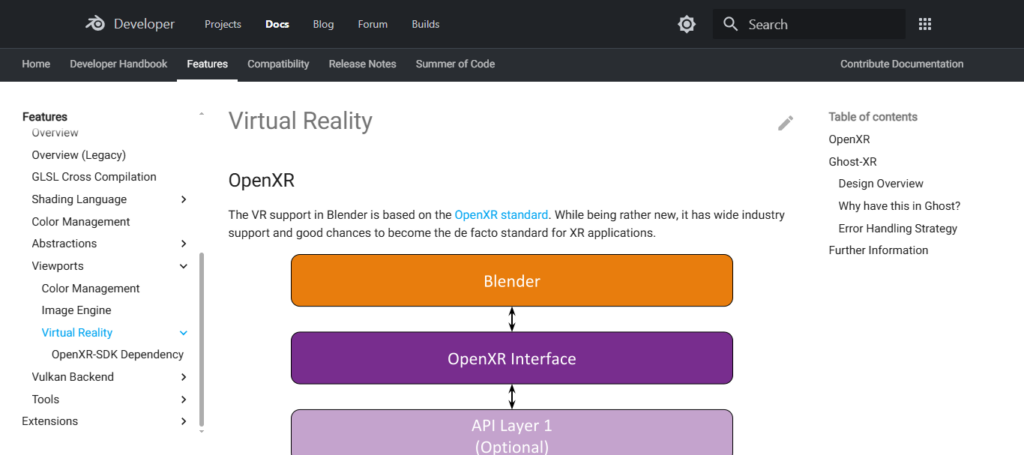The image size is (1024, 455).
Task: Toggle the light/dark theme icon
Action: point(686,24)
